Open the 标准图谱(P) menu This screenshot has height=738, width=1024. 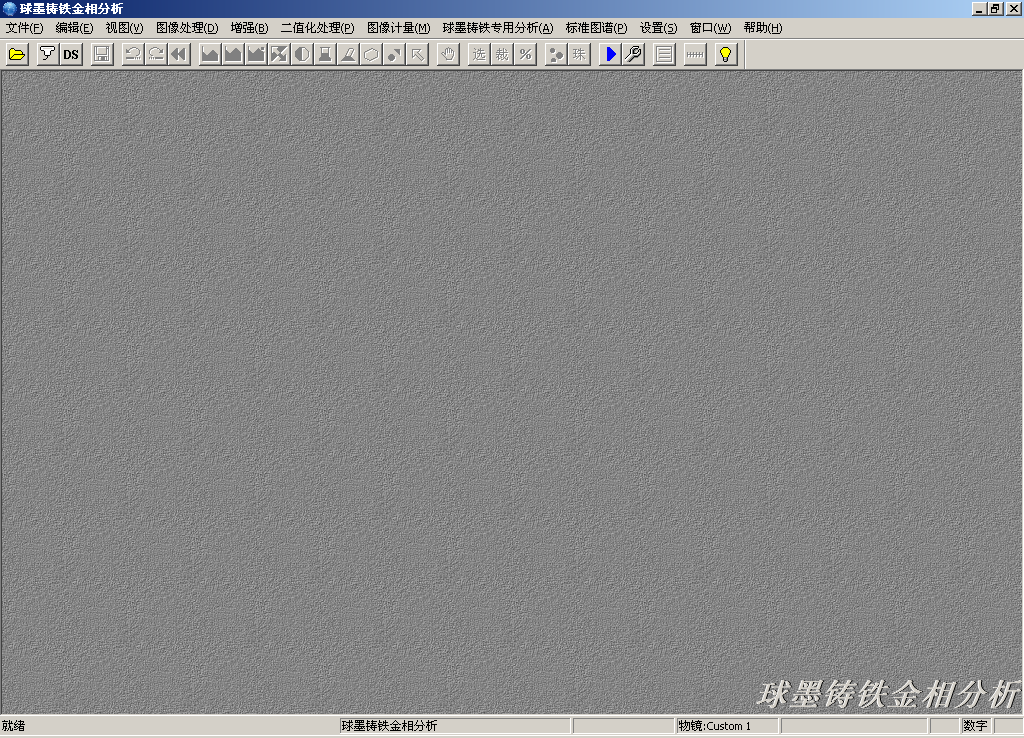pos(596,28)
